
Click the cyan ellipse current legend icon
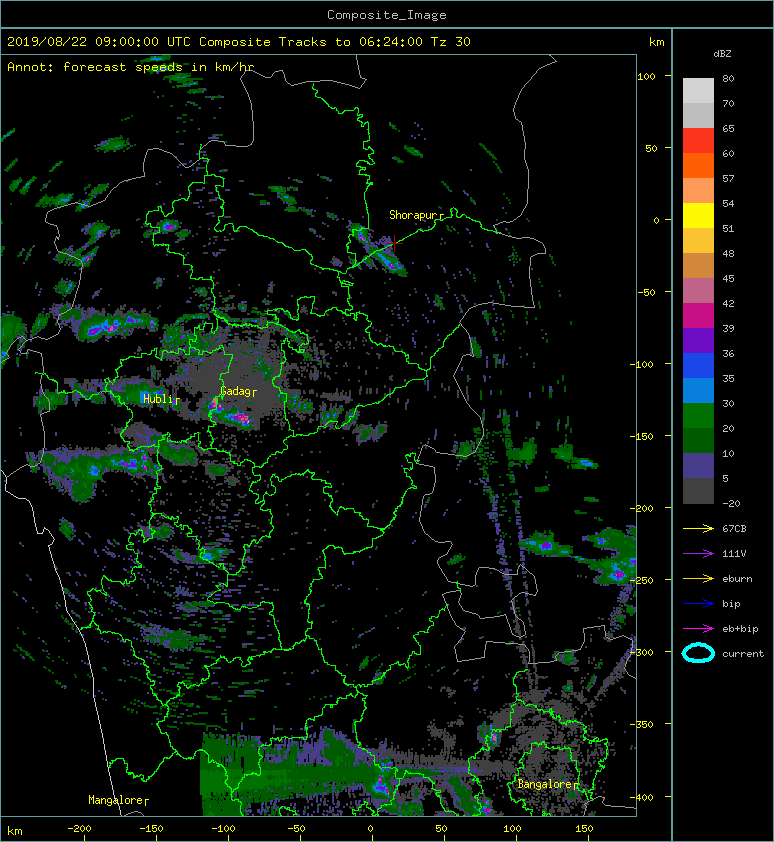(698, 653)
